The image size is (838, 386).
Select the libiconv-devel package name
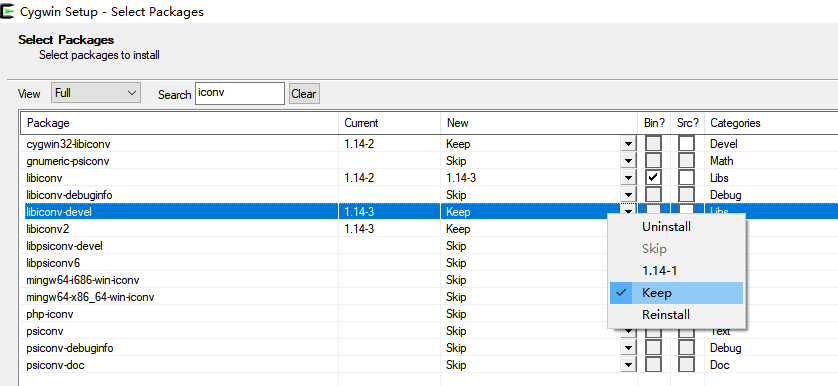point(59,212)
